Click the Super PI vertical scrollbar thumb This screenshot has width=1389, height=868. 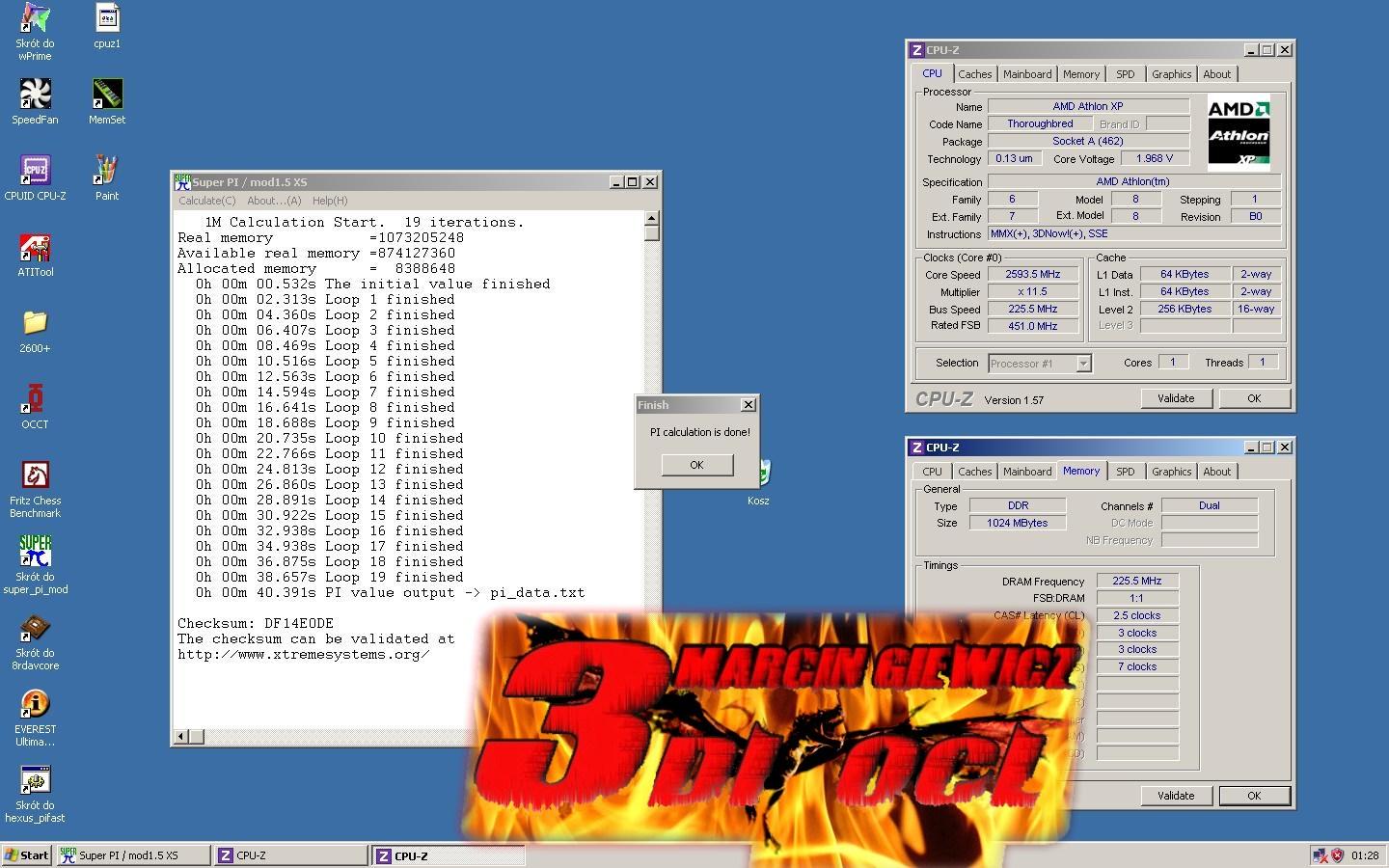(x=652, y=233)
